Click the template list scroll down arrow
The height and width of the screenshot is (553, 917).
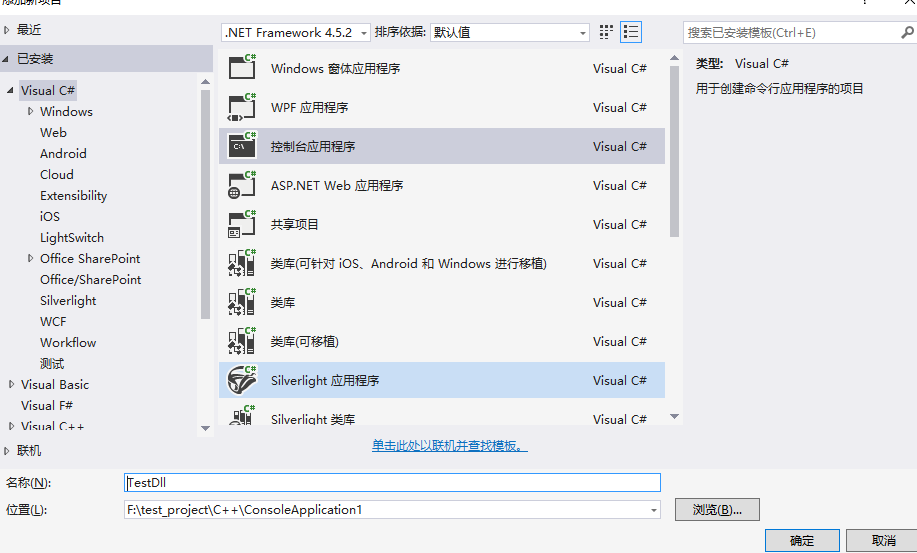tap(674, 417)
